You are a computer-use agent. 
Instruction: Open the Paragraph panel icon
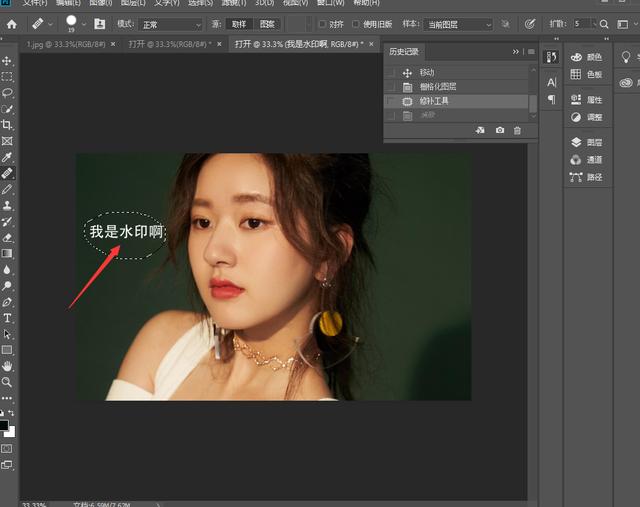[x=551, y=99]
